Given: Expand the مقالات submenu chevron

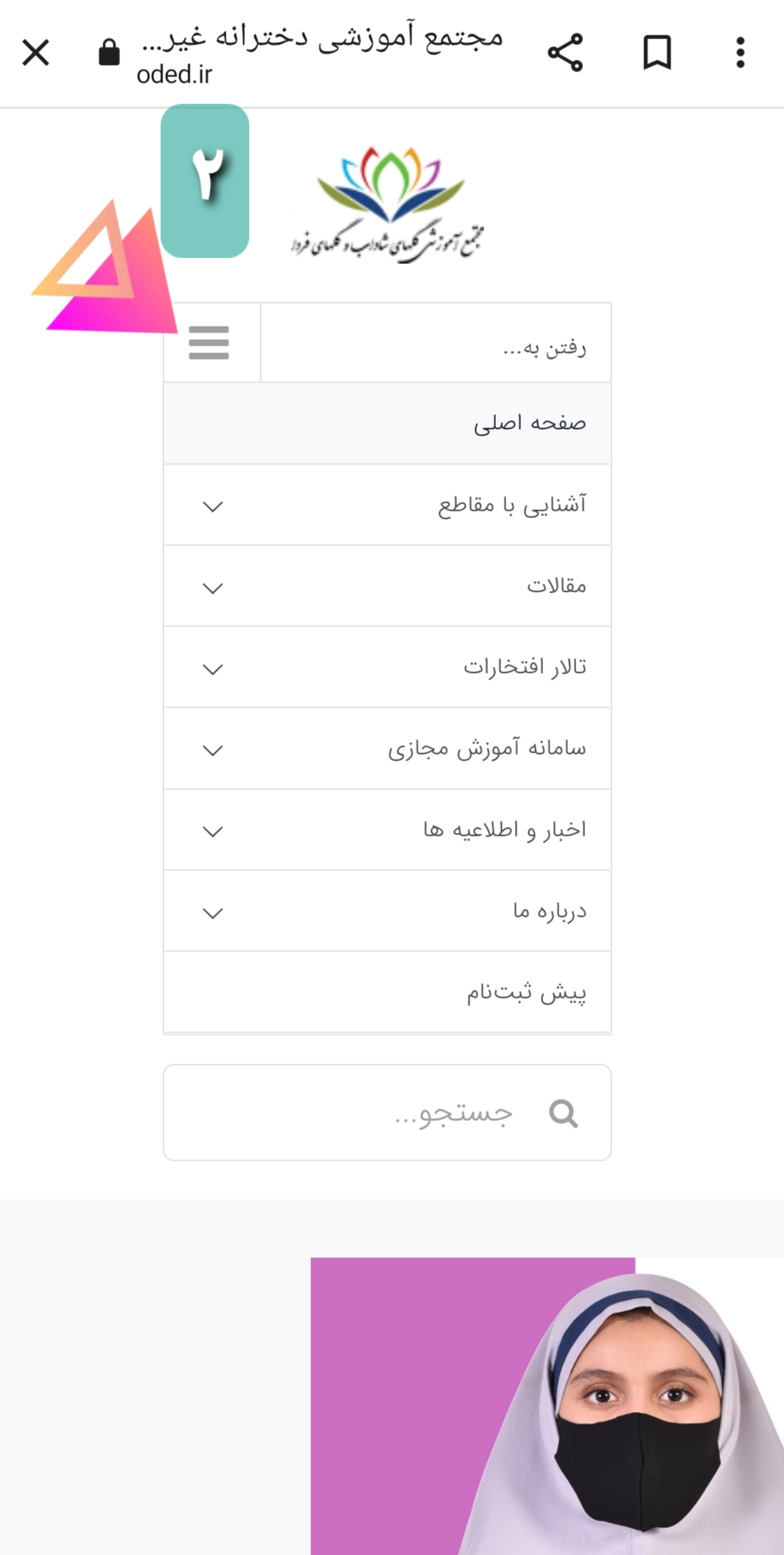Looking at the screenshot, I should (x=213, y=588).
